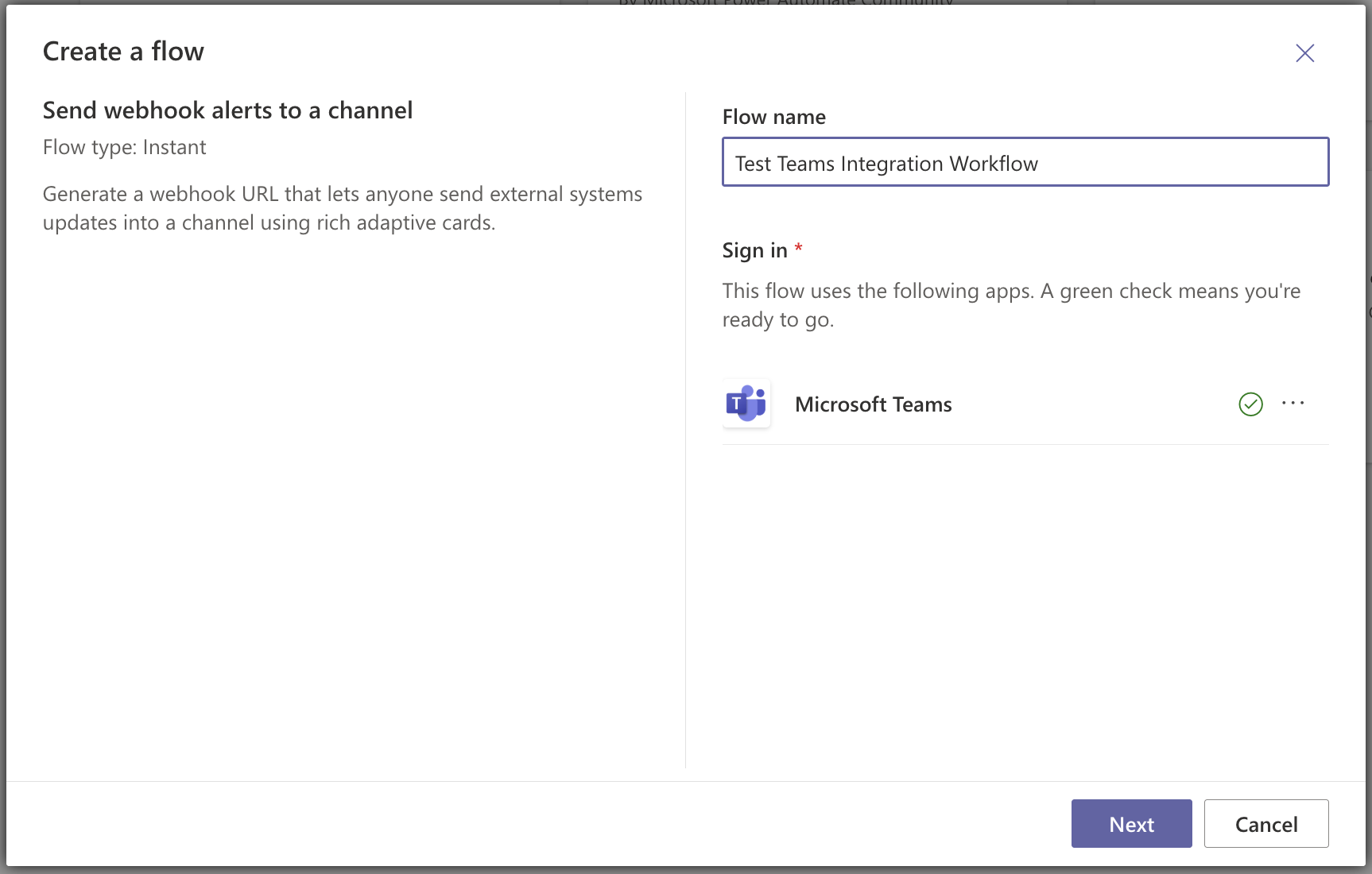
Task: Open the ellipsis options next to Microsoft Teams
Action: tap(1293, 403)
